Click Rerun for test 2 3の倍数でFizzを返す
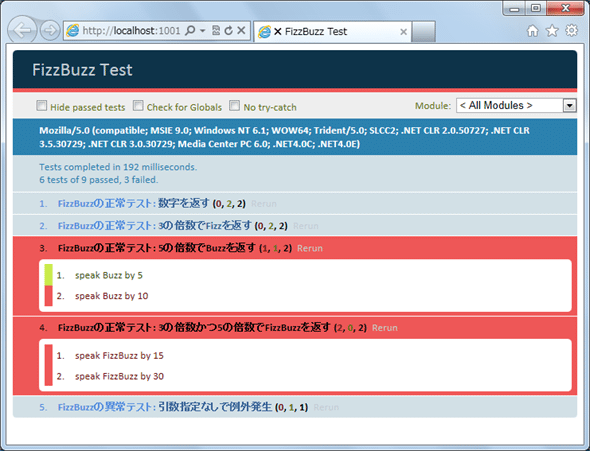The image size is (590, 451). 306,226
